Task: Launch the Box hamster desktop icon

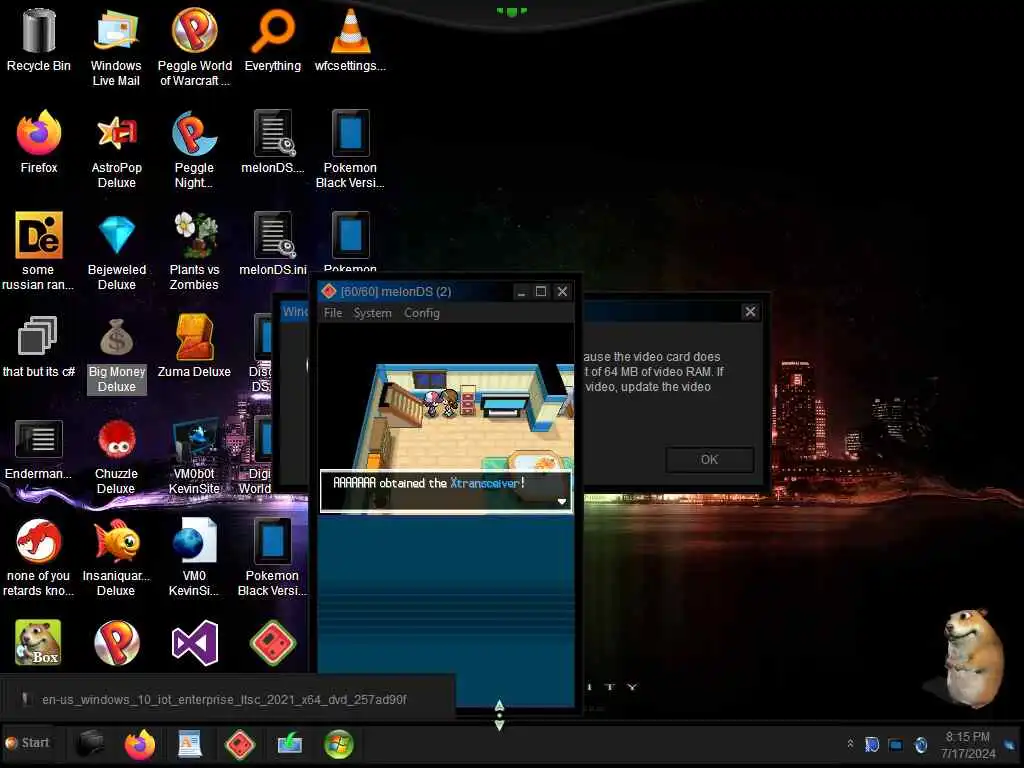Action: (38, 643)
